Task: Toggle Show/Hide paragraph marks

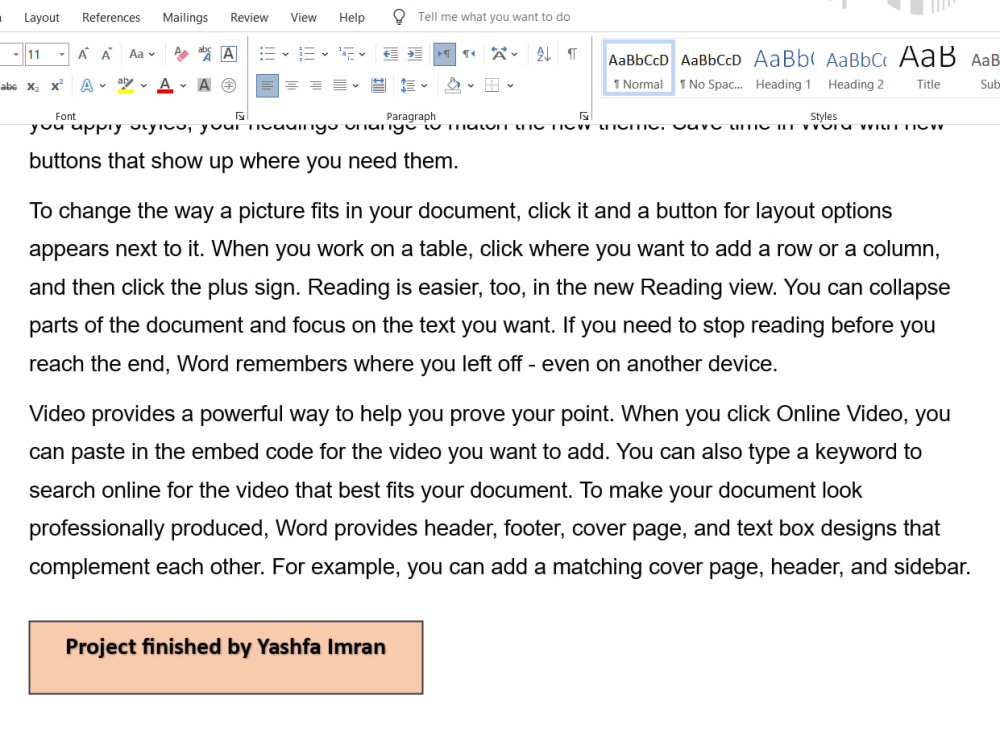Action: pos(572,54)
